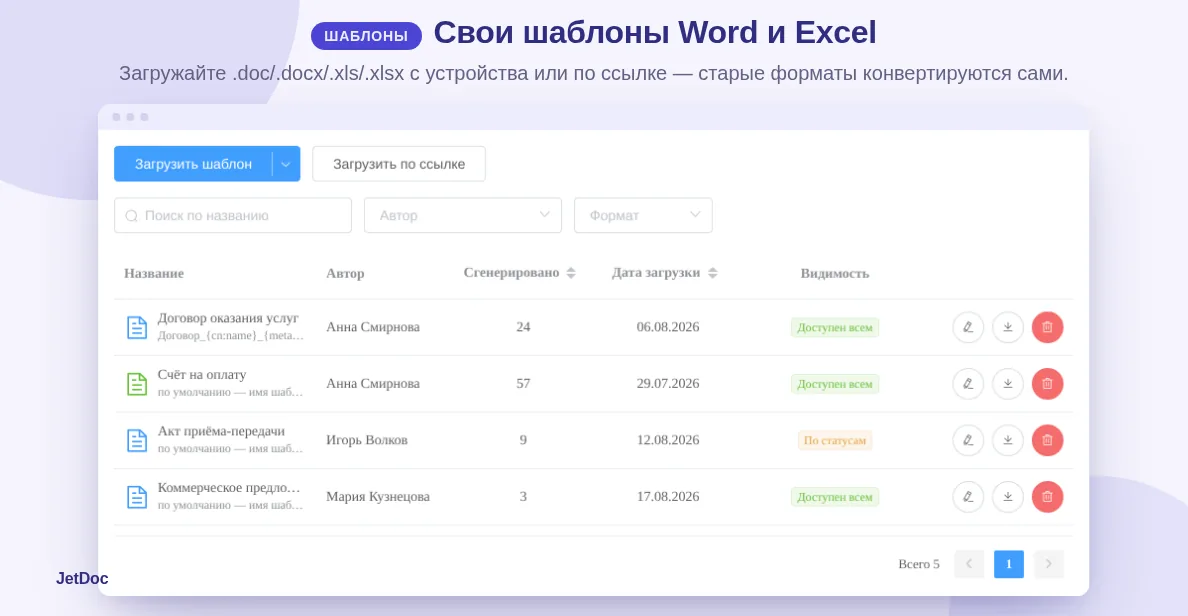Click the Название column header
Image resolution: width=1188 pixels, height=616 pixels.
pos(154,274)
